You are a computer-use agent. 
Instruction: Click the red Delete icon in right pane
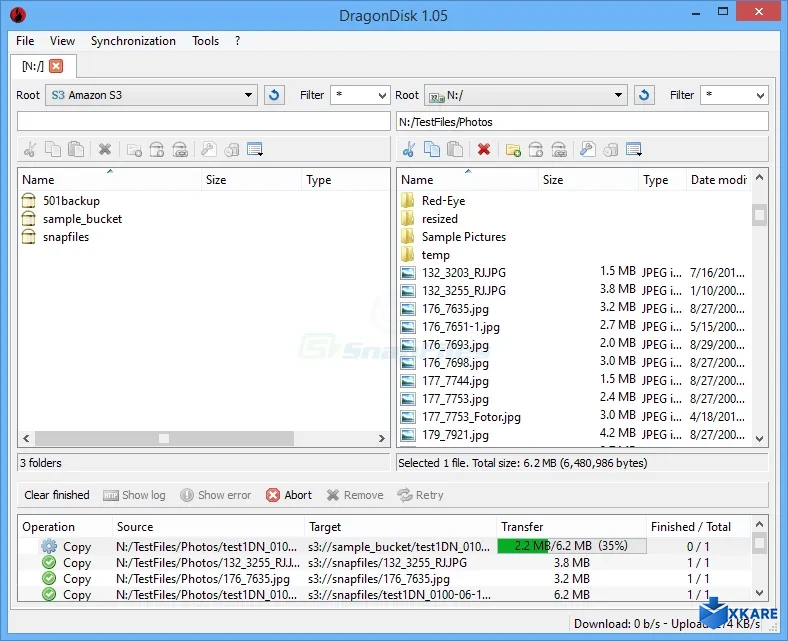(x=483, y=149)
